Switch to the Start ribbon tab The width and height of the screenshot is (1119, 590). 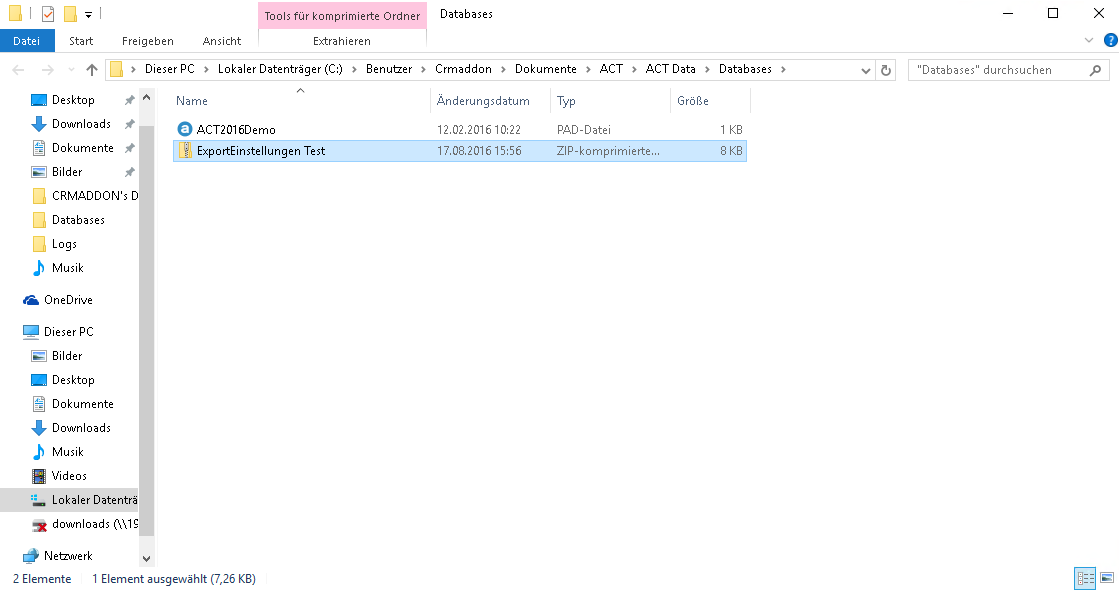pos(81,41)
